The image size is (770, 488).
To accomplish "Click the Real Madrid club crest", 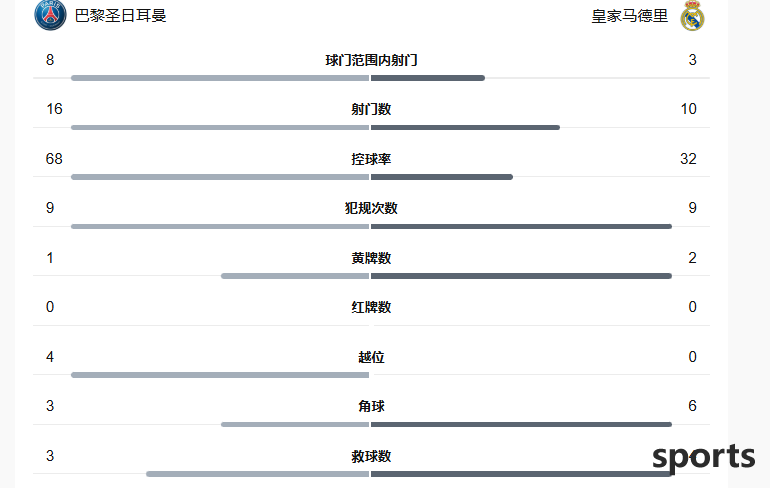I will tap(692, 16).
